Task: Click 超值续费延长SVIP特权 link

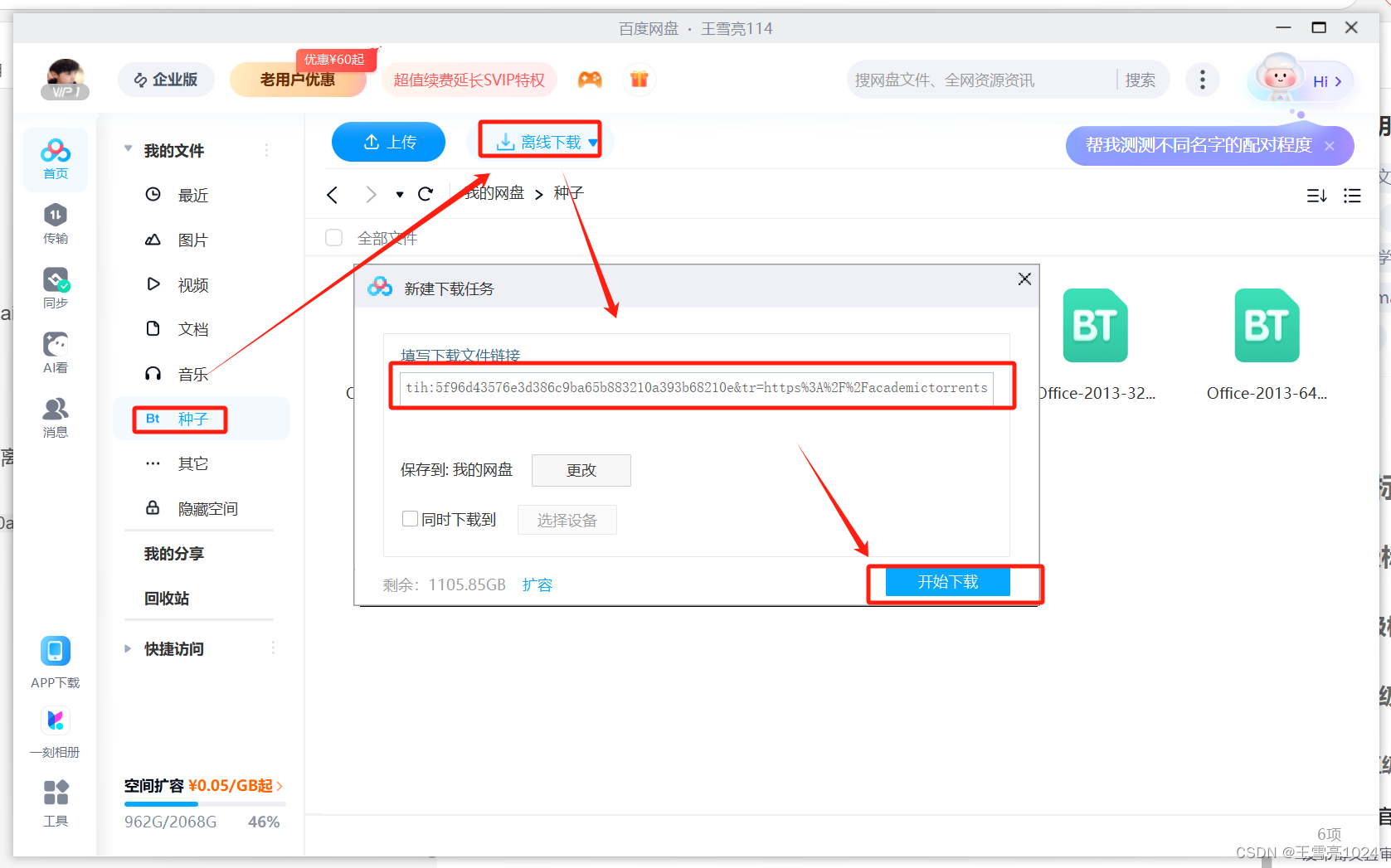Action: (x=469, y=80)
